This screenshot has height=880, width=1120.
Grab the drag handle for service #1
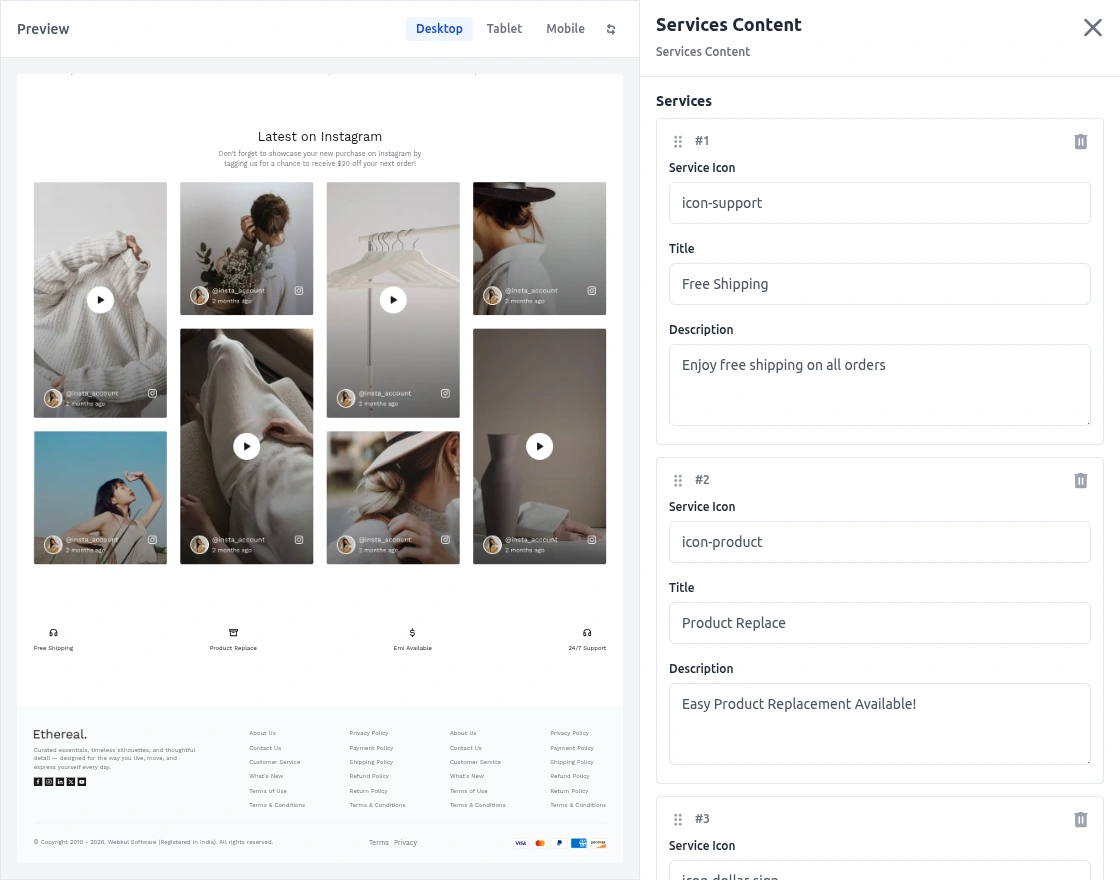click(x=678, y=141)
